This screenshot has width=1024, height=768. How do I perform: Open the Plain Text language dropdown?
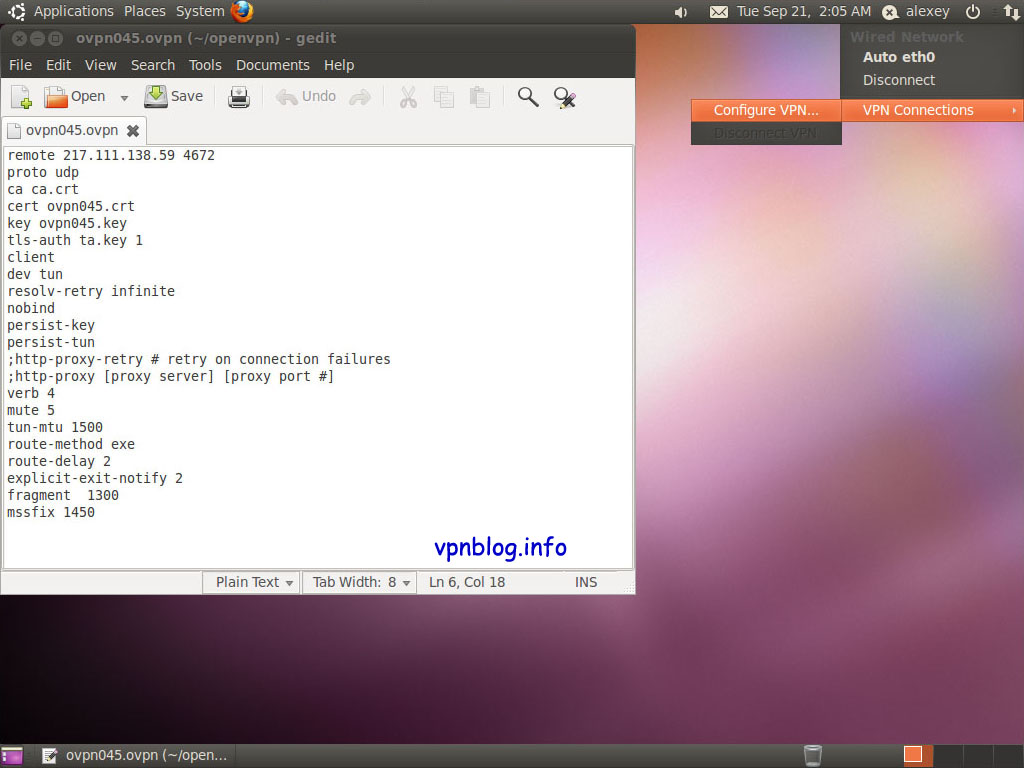click(x=251, y=582)
